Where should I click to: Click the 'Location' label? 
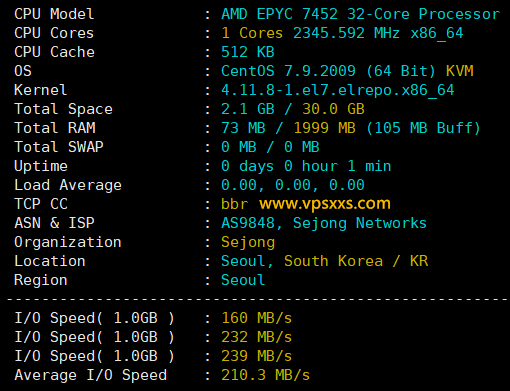[x=50, y=261]
